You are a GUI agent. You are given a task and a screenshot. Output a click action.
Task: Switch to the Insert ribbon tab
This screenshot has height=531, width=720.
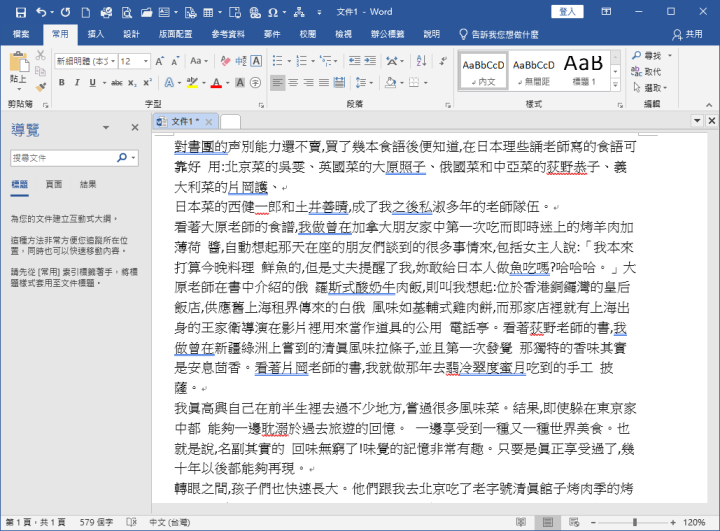[96, 34]
